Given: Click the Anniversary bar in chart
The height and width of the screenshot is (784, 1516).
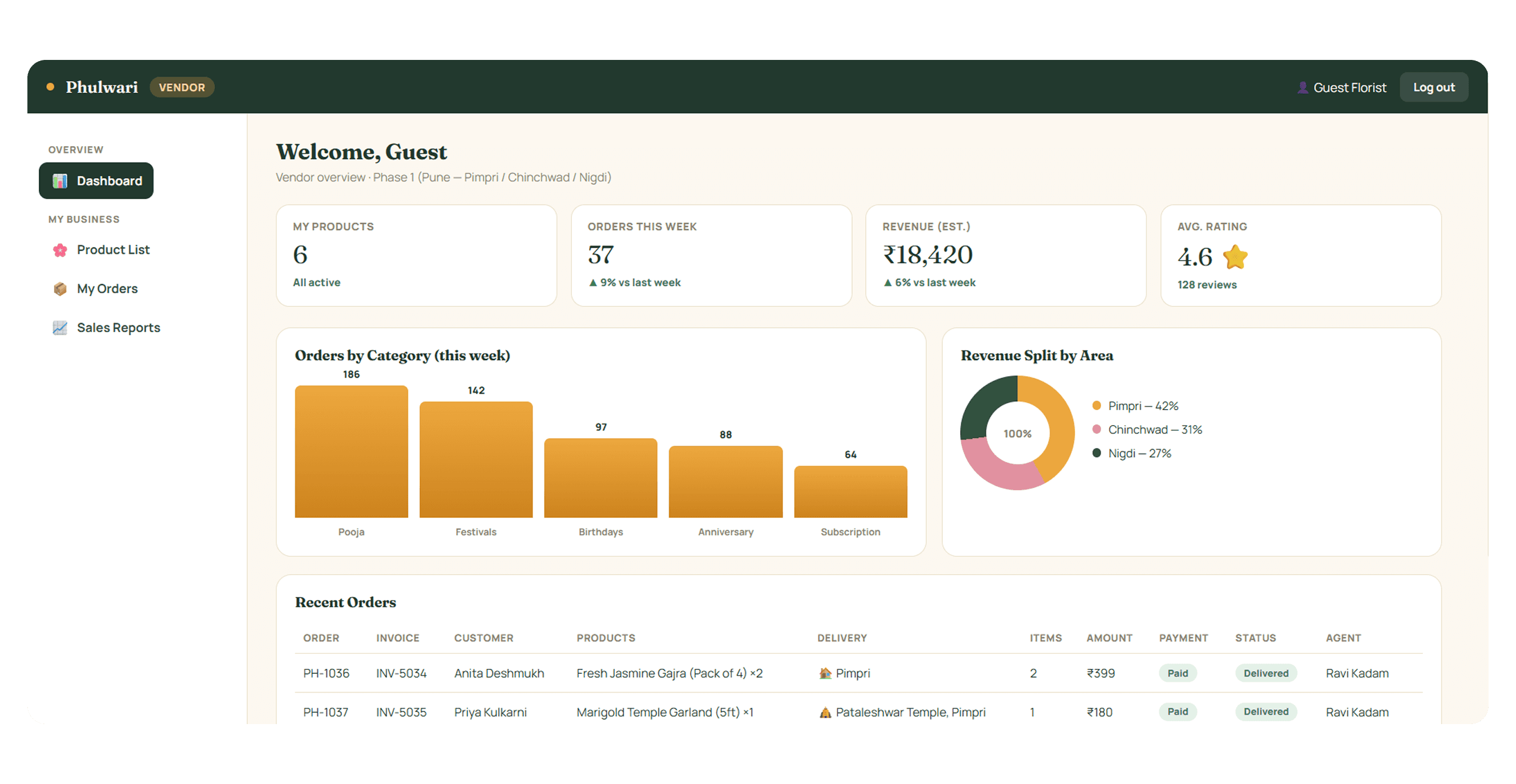Looking at the screenshot, I should coord(725,482).
